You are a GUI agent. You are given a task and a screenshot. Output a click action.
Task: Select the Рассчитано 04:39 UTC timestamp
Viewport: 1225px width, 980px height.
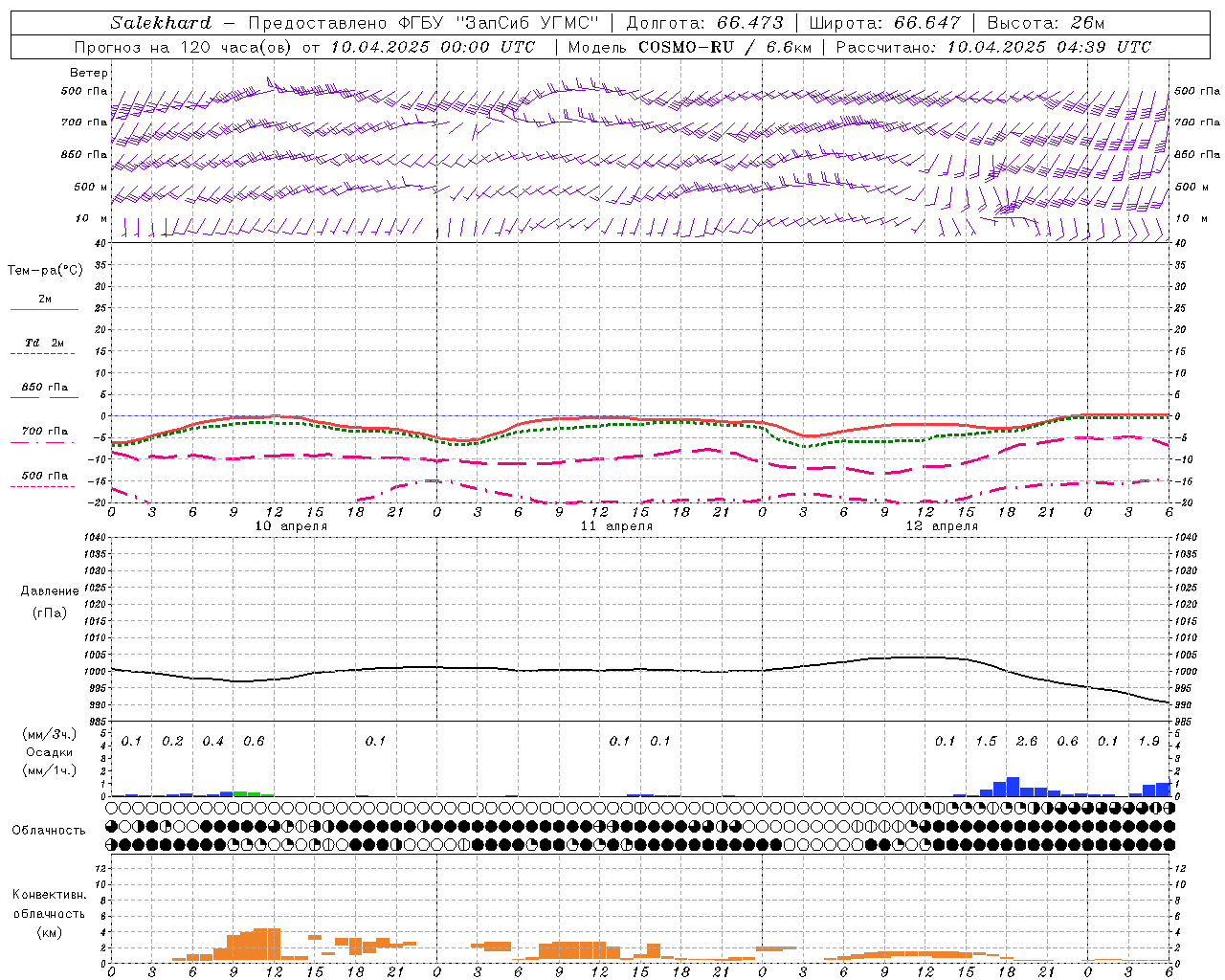click(x=993, y=47)
